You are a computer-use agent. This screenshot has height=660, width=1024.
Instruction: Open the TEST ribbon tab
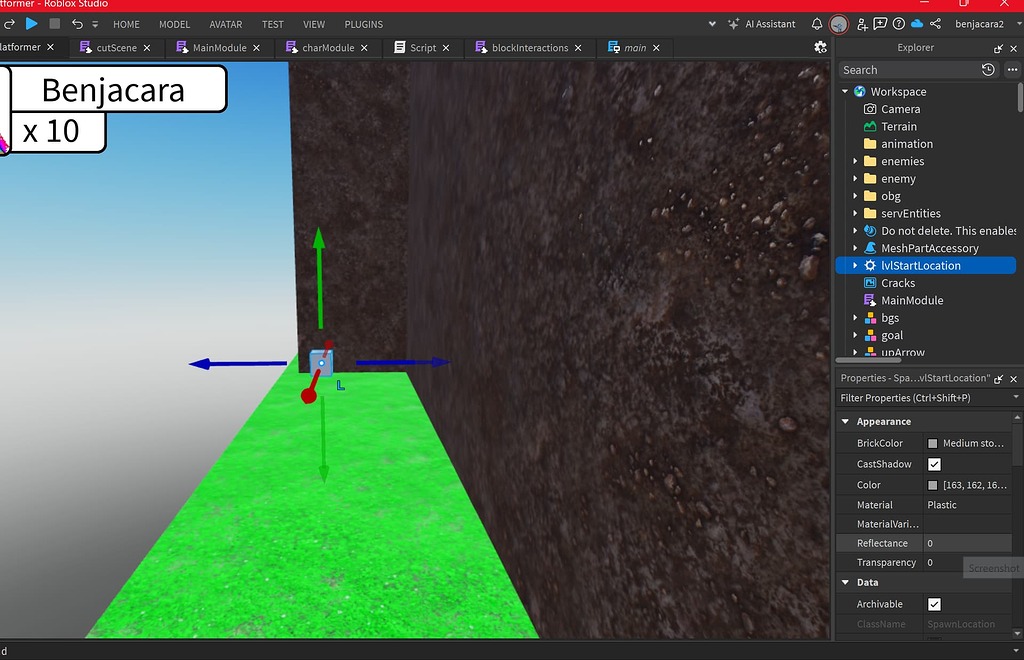[272, 24]
